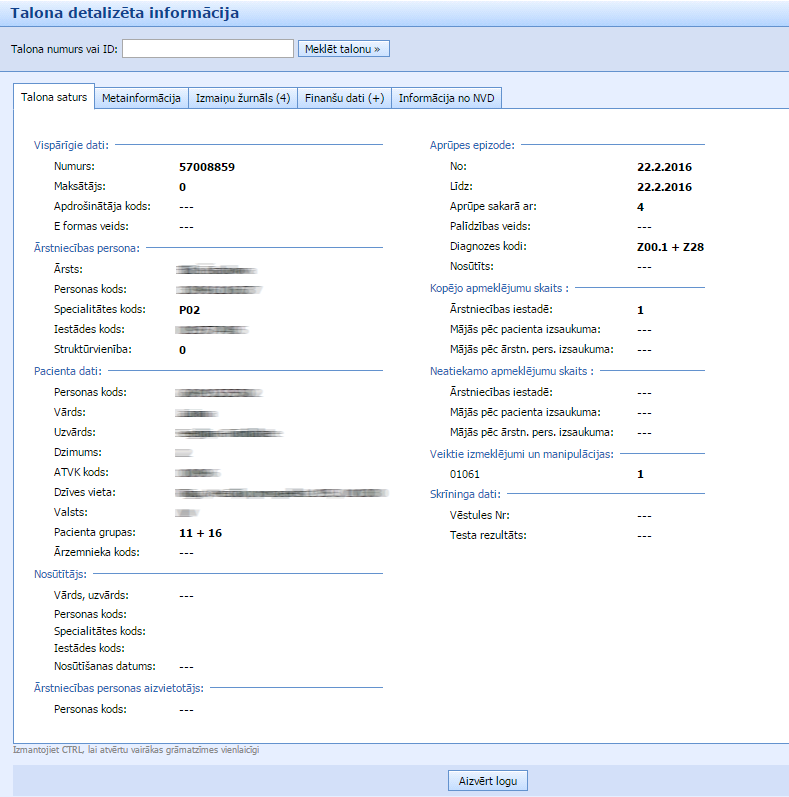Image resolution: width=789 pixels, height=797 pixels.
Task: Click the specialty code value P02
Action: [190, 310]
